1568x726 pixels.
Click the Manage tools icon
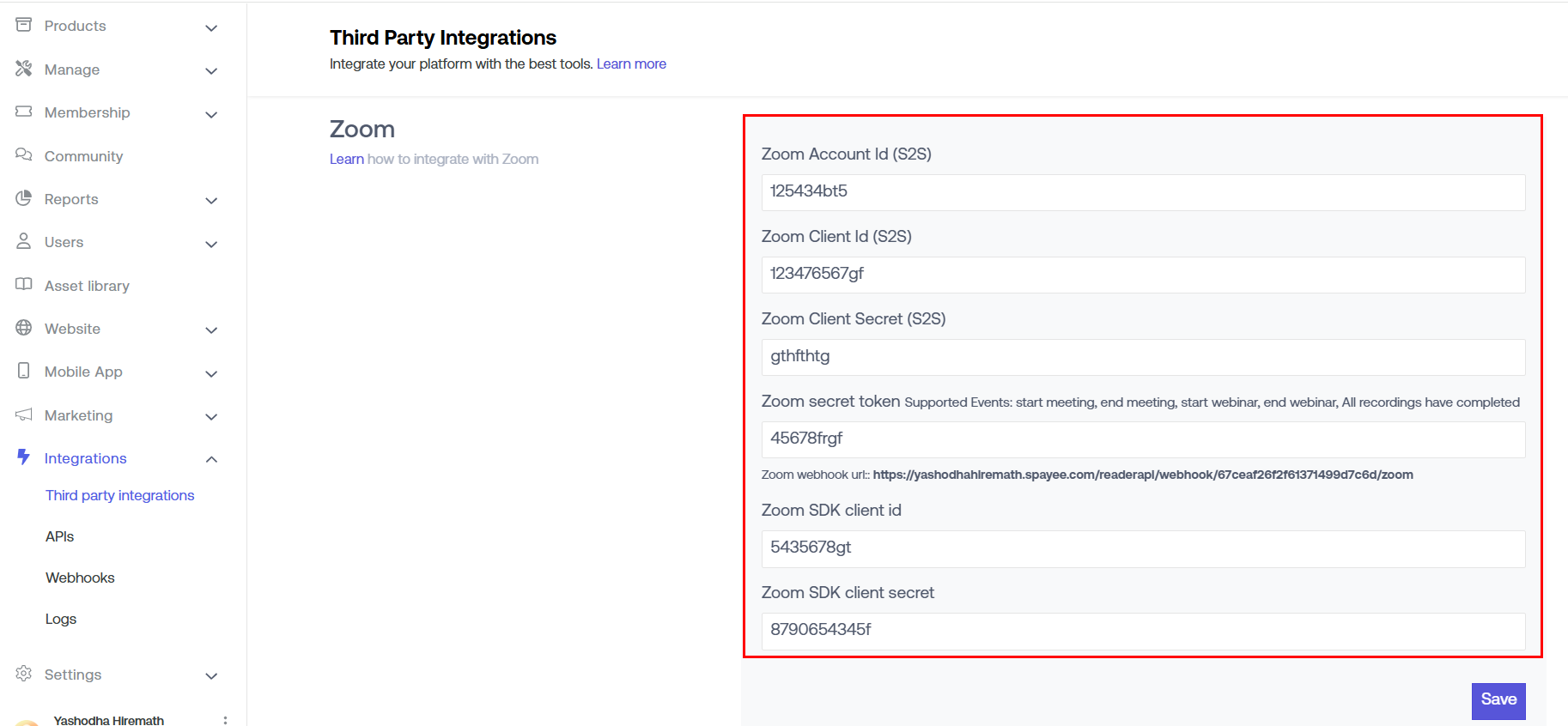click(24, 69)
